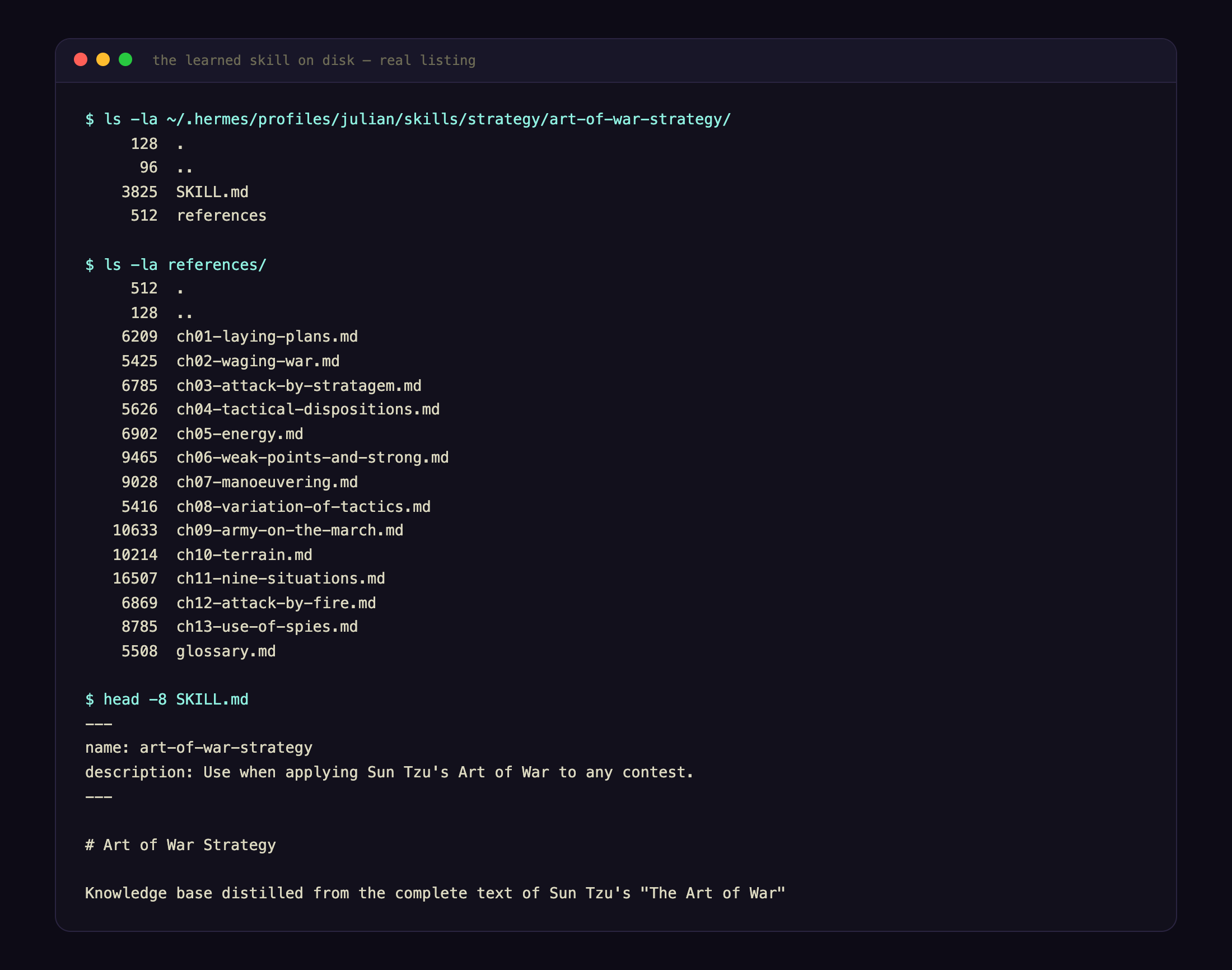Select ch07-manoeuvering.md file name
Image resolution: width=1232 pixels, height=970 pixels.
[267, 482]
